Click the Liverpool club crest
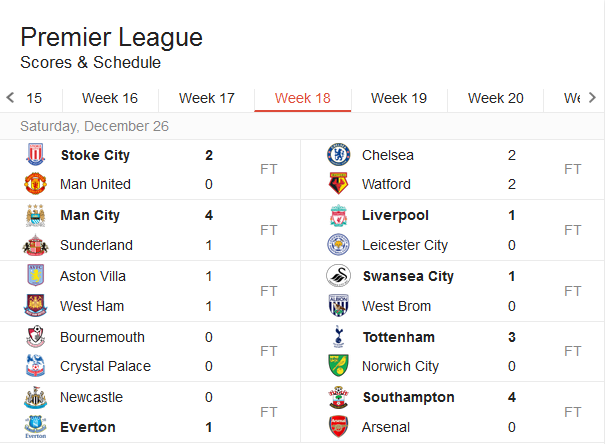605x444 pixels. pyautogui.click(x=338, y=216)
